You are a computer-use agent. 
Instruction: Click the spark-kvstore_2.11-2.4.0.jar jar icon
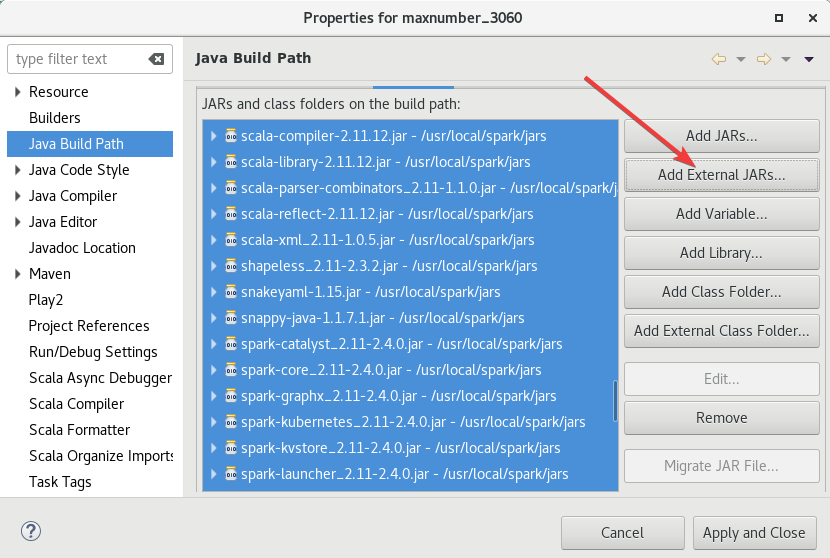[231, 447]
